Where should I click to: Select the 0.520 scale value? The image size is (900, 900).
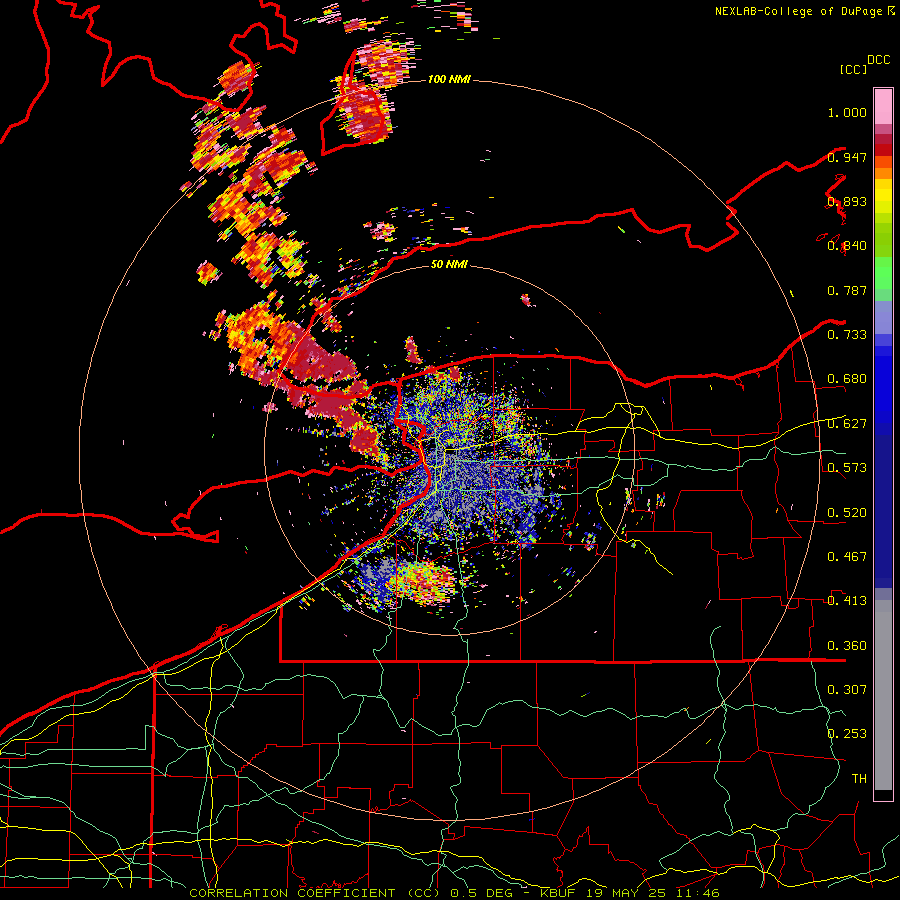click(847, 512)
